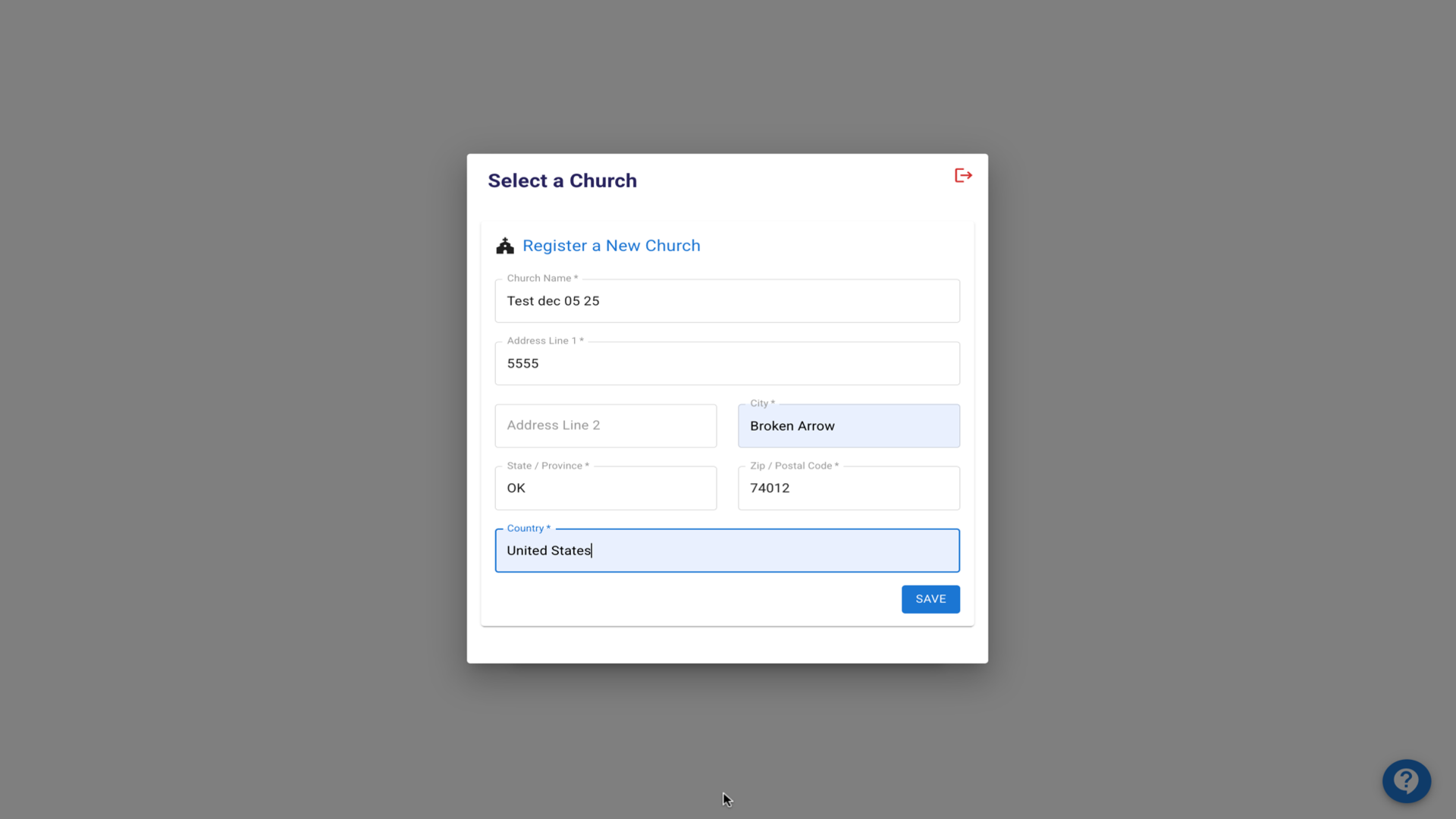Click the Zip / Postal Code floating label
This screenshot has height=819, width=1456.
tap(793, 466)
